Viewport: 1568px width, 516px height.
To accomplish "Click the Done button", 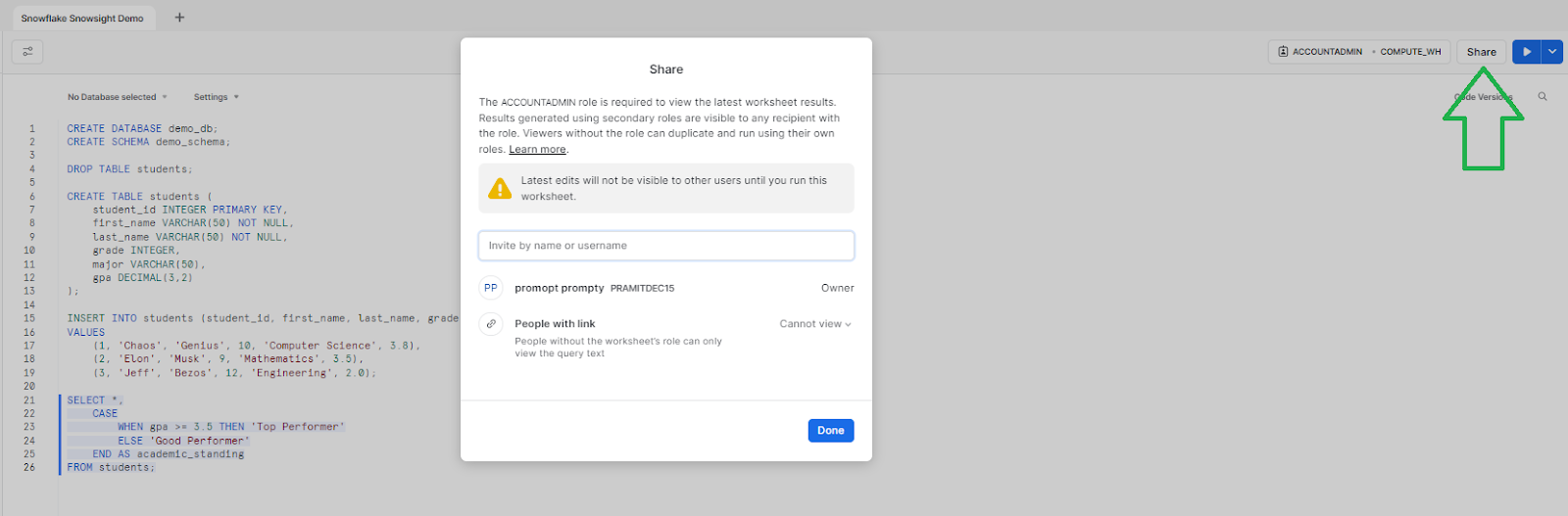I will click(x=830, y=431).
